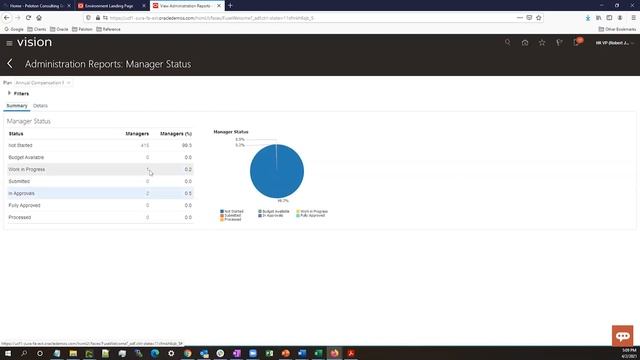The width and height of the screenshot is (640, 360).
Task: Open the favorites star in the header
Action: (x=542, y=42)
